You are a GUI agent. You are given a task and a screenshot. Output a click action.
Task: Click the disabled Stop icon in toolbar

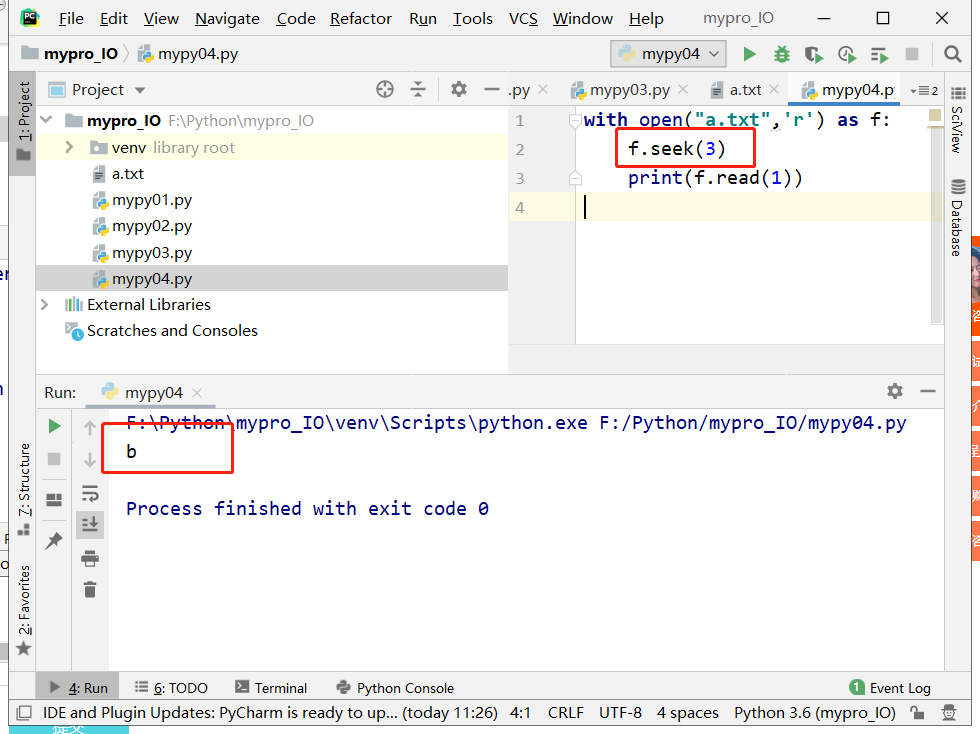912,54
